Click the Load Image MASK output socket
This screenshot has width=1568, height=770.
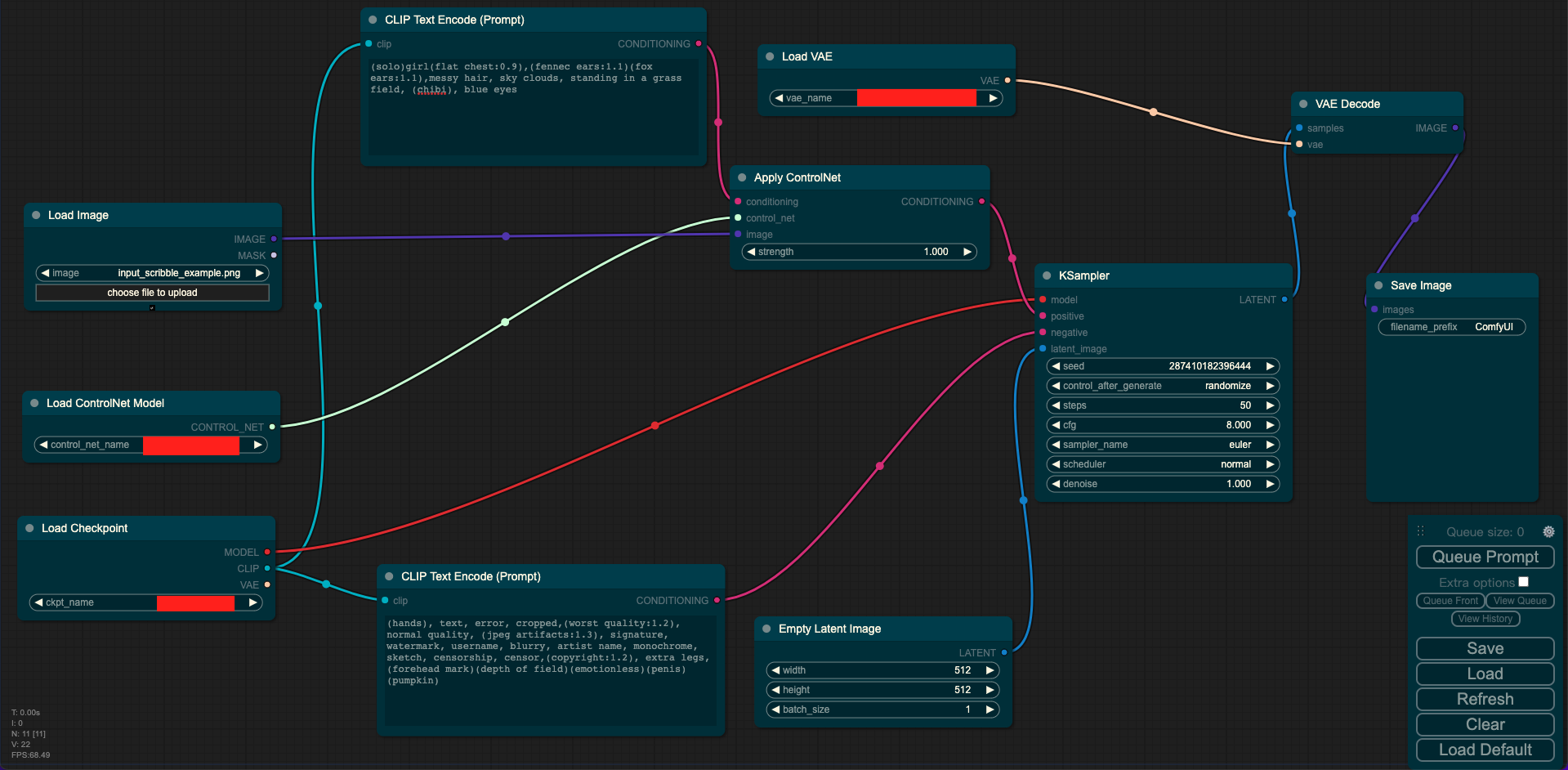click(274, 256)
